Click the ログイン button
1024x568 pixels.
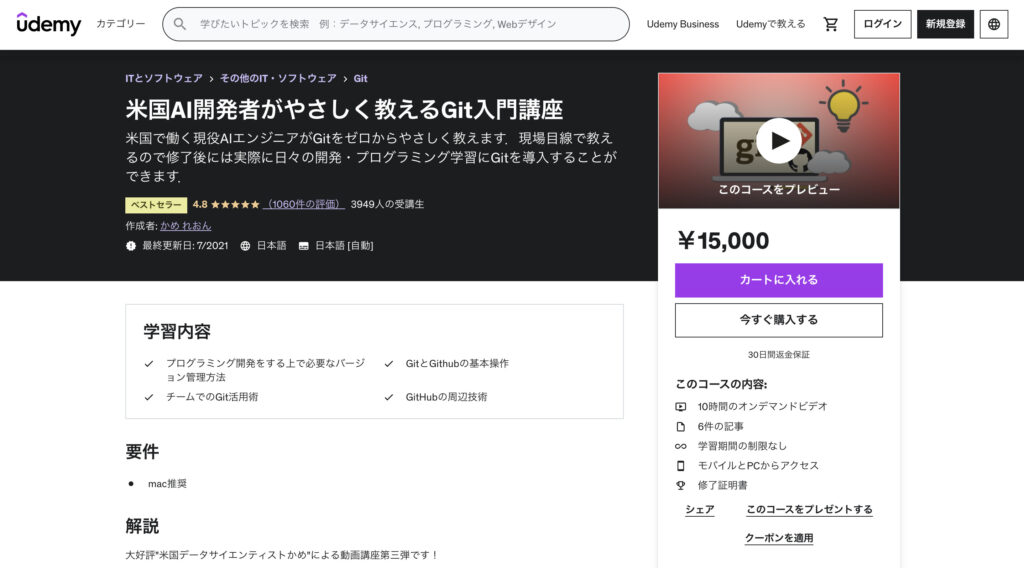[882, 24]
